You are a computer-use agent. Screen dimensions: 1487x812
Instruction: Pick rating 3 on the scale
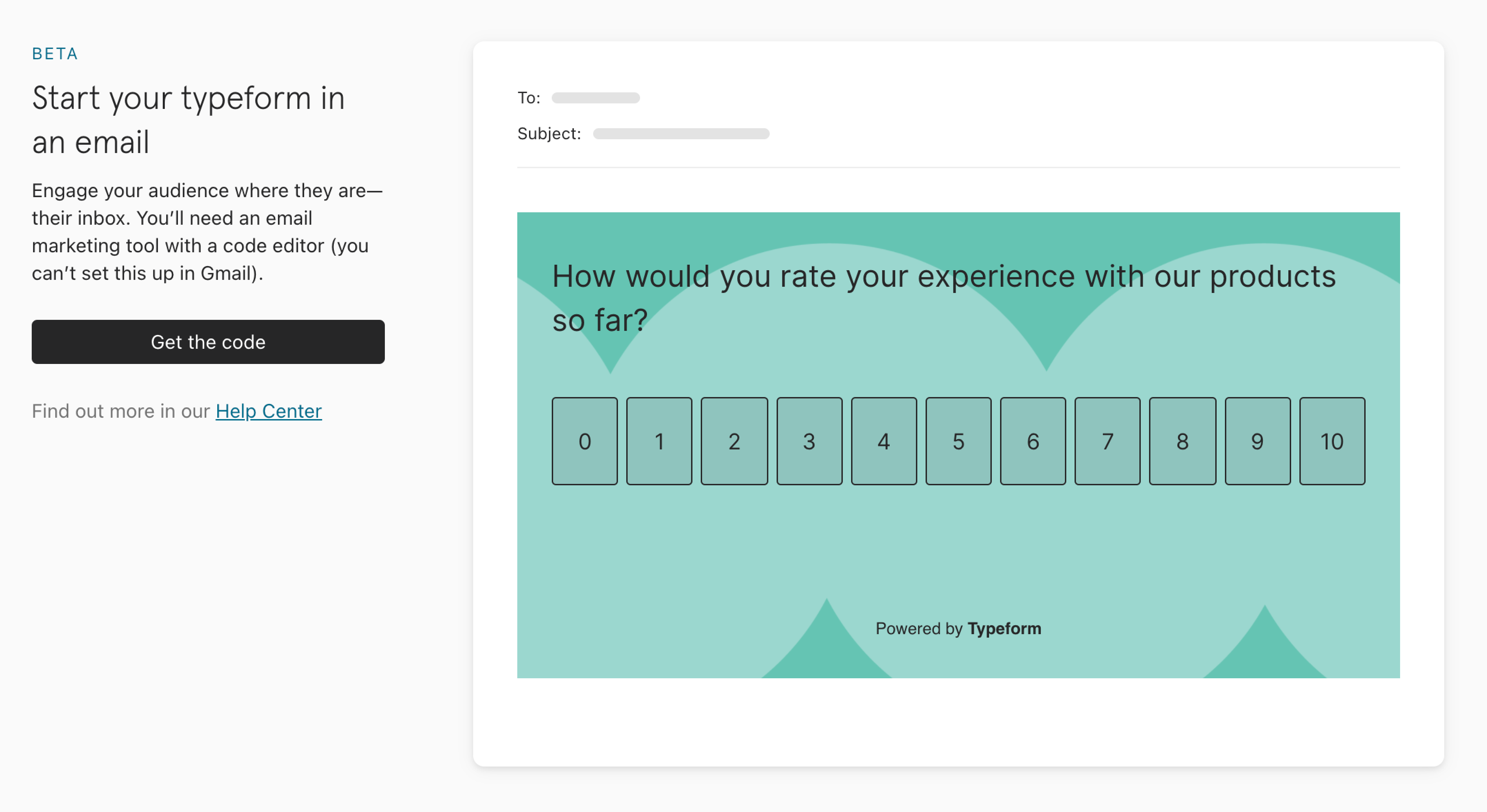point(809,441)
